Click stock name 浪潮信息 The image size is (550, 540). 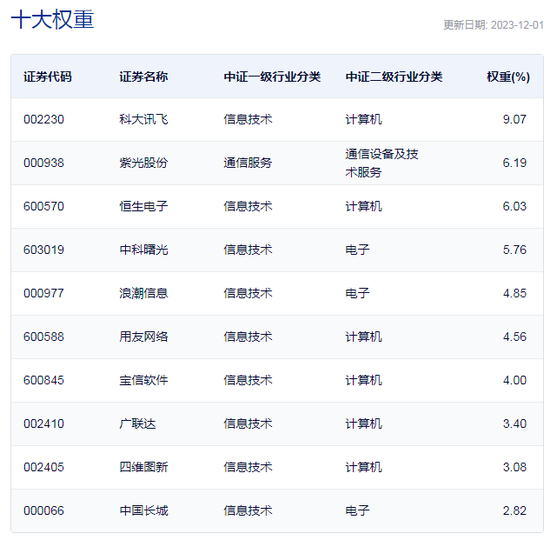coord(143,294)
